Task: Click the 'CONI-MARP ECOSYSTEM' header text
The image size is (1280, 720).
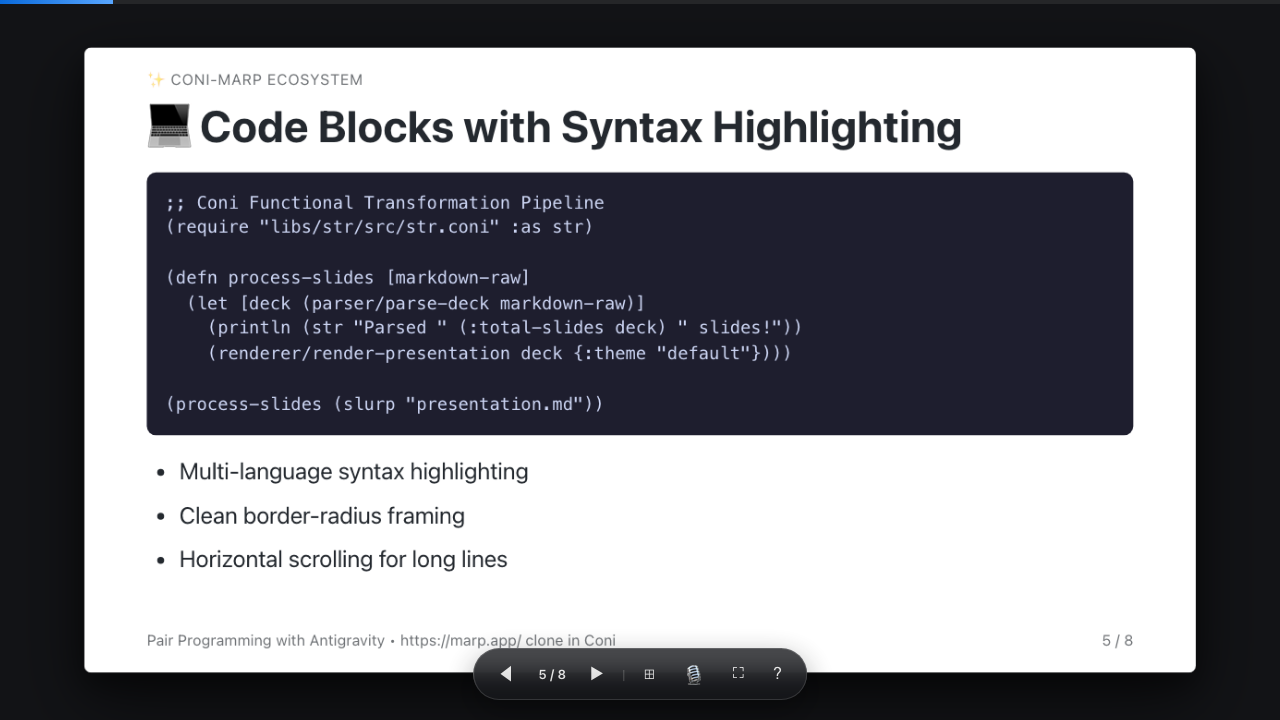Action: [x=267, y=80]
